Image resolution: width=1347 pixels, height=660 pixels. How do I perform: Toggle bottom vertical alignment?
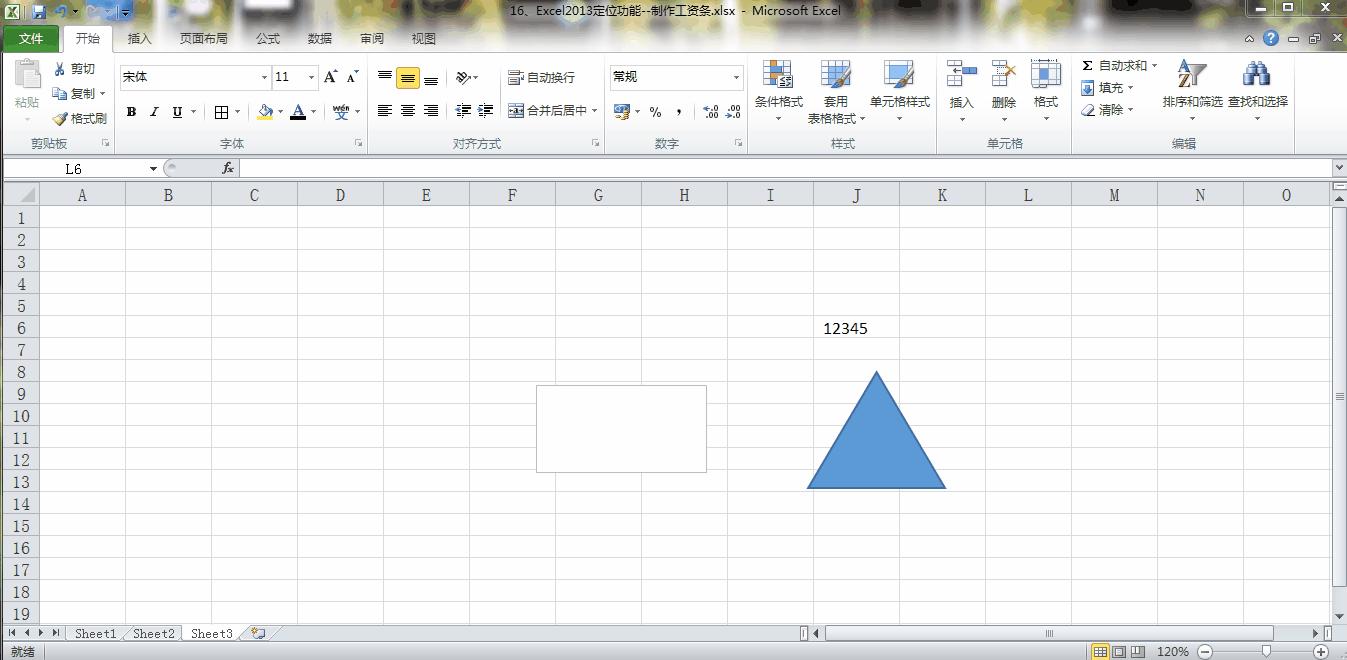[431, 79]
